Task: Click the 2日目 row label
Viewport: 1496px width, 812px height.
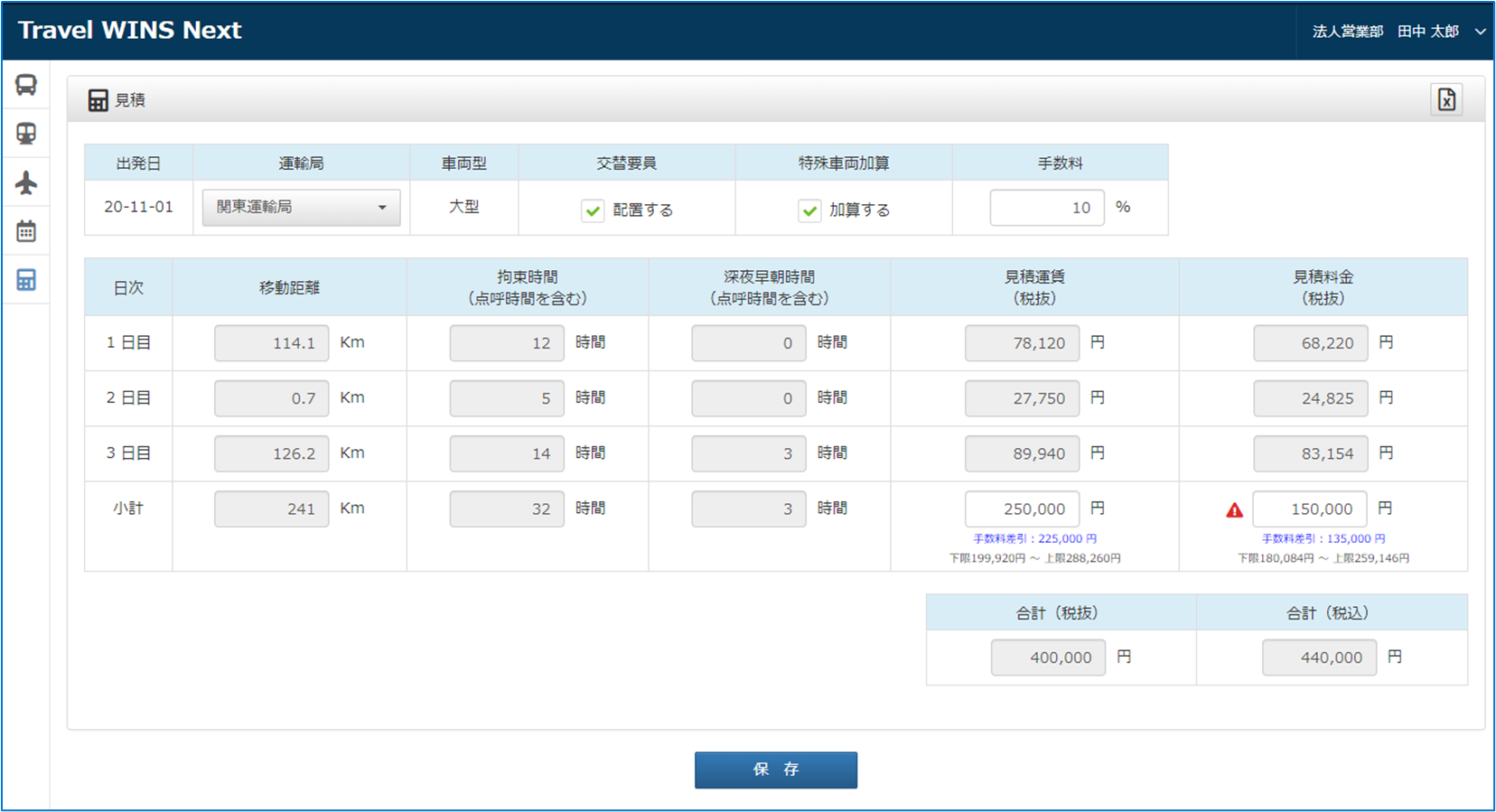Action: (128, 398)
